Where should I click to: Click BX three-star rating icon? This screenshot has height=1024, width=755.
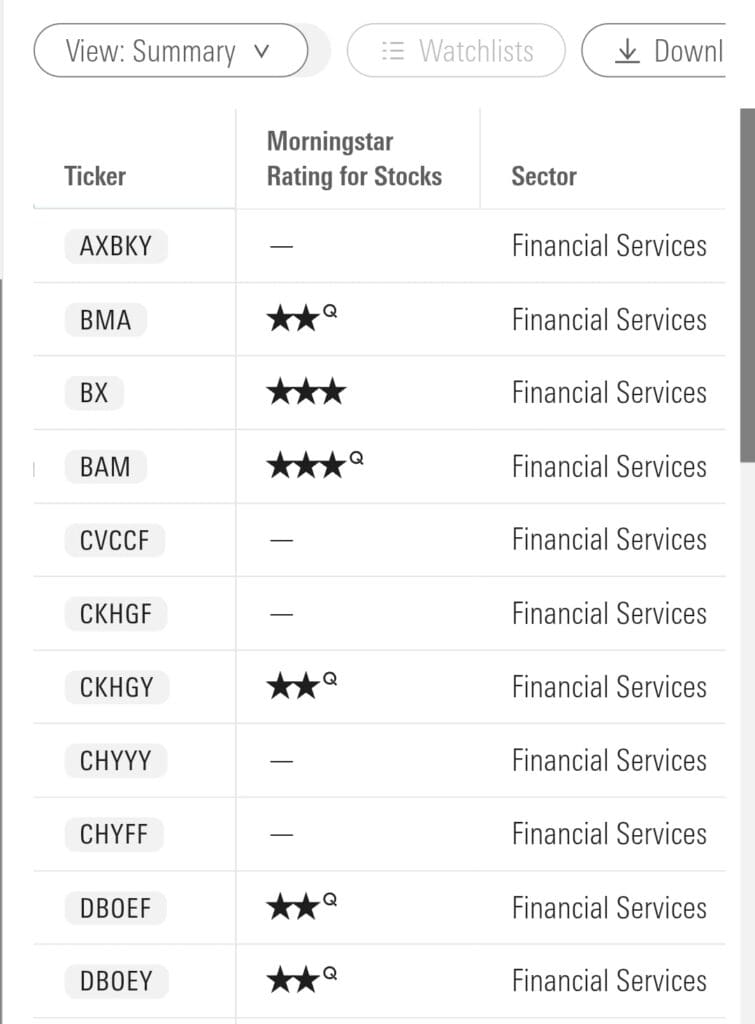306,393
